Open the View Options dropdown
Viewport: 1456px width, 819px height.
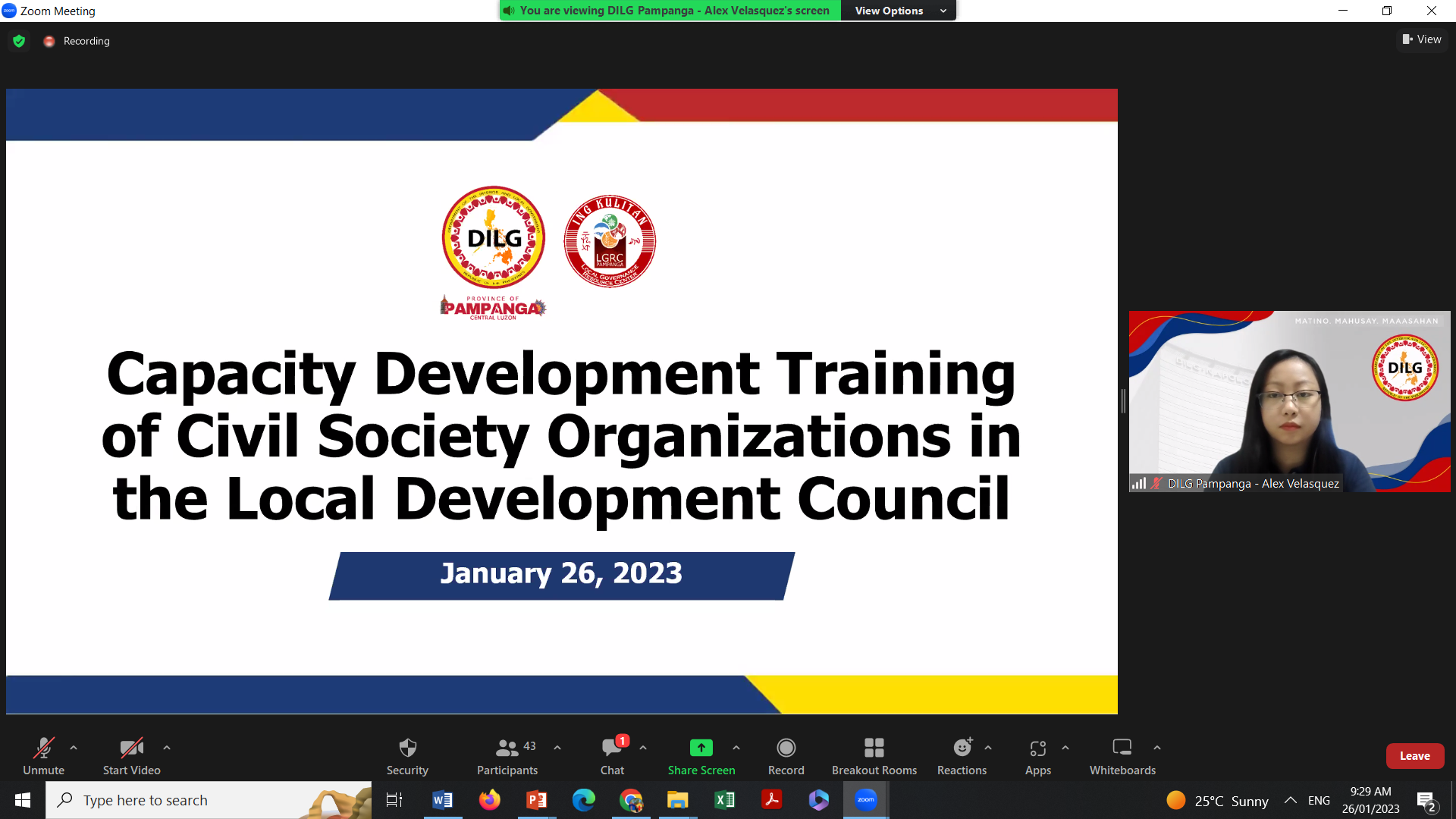[x=899, y=11]
